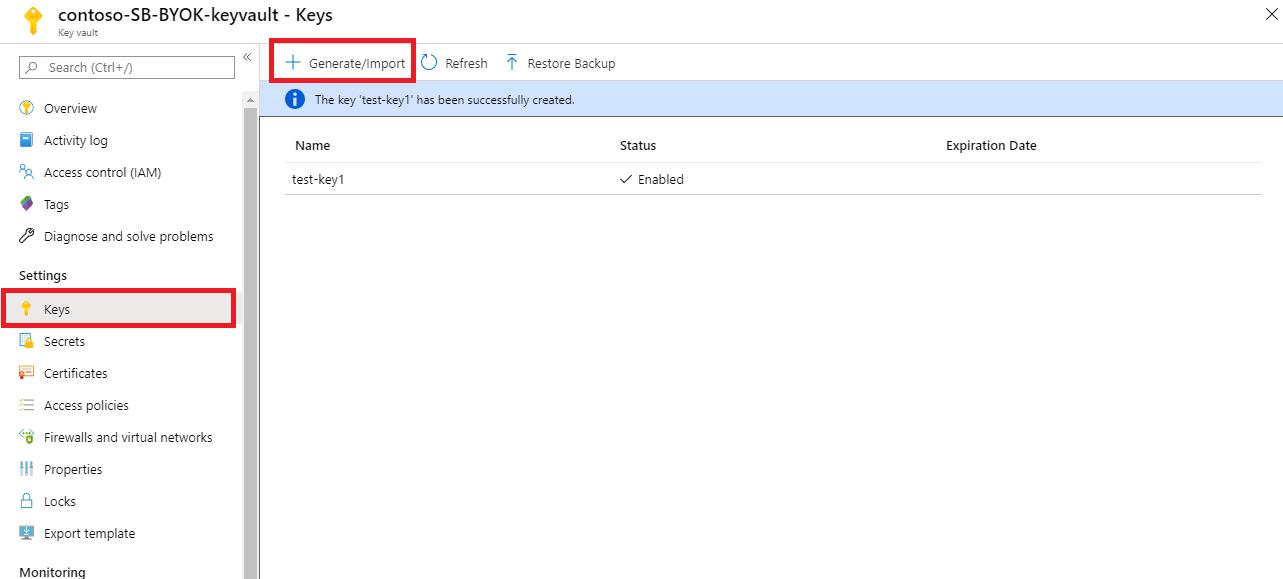This screenshot has width=1283, height=579.
Task: Open Diagnose and solve problems
Action: [x=127, y=236]
